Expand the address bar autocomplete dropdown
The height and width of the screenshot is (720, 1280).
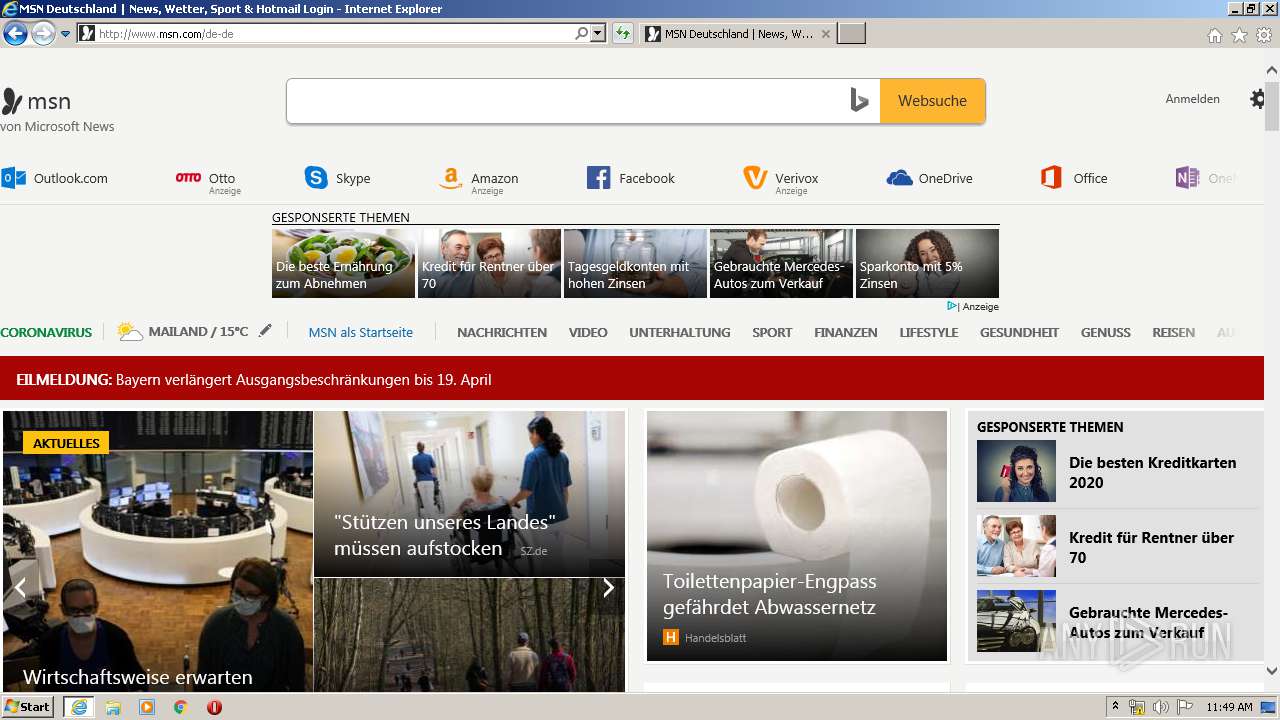598,34
